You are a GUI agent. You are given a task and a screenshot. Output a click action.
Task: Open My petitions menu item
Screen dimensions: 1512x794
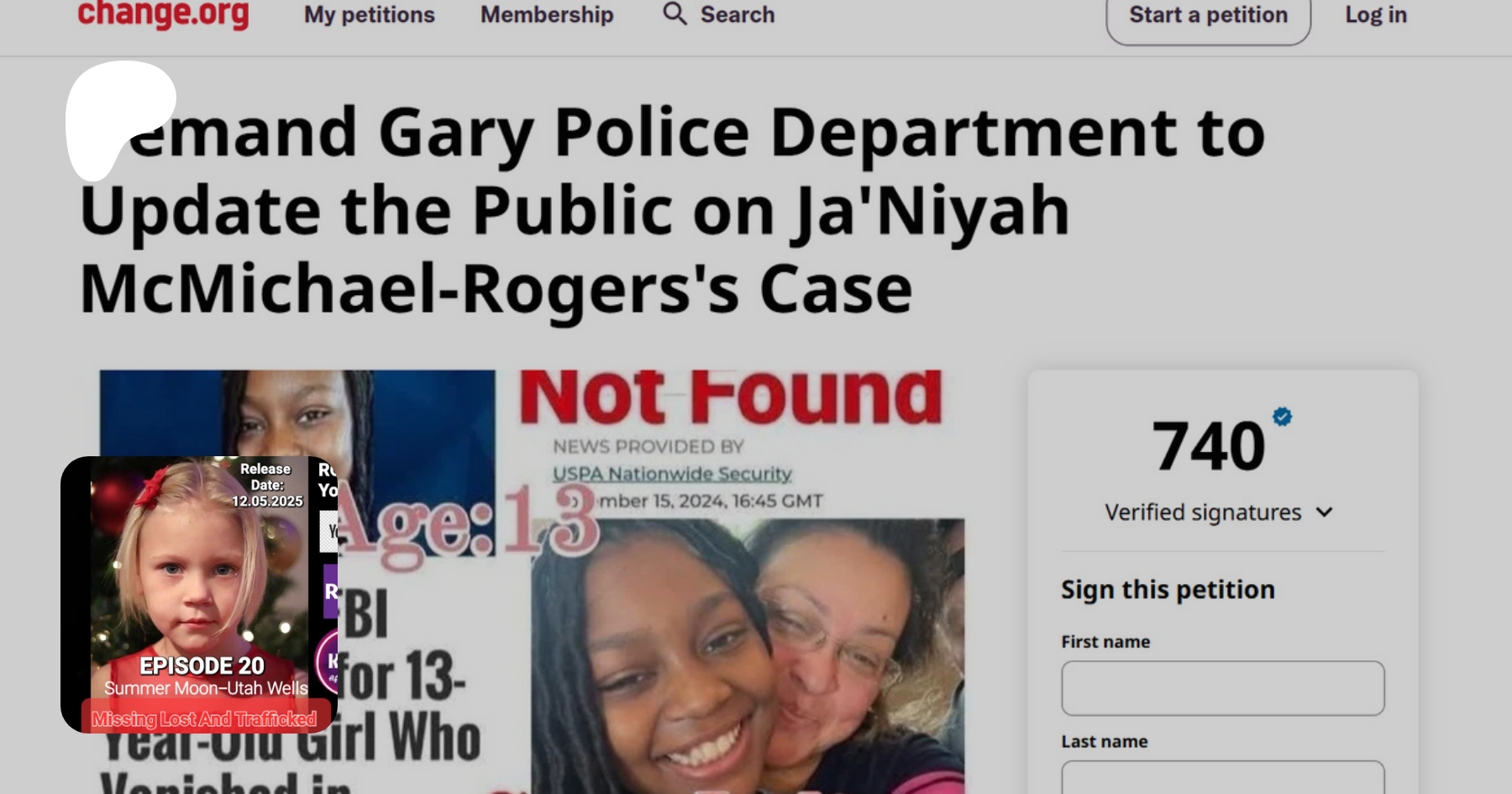[x=370, y=15]
